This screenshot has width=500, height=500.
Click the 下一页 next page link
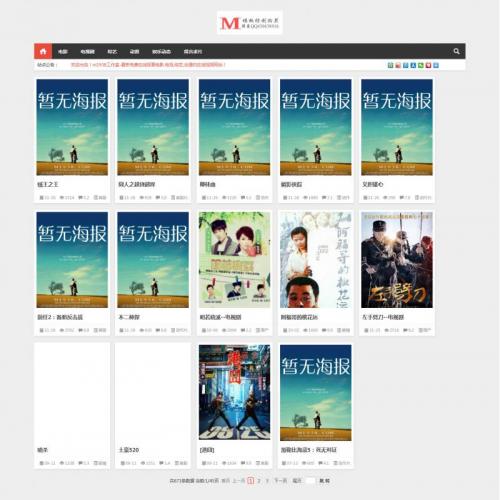(280, 481)
